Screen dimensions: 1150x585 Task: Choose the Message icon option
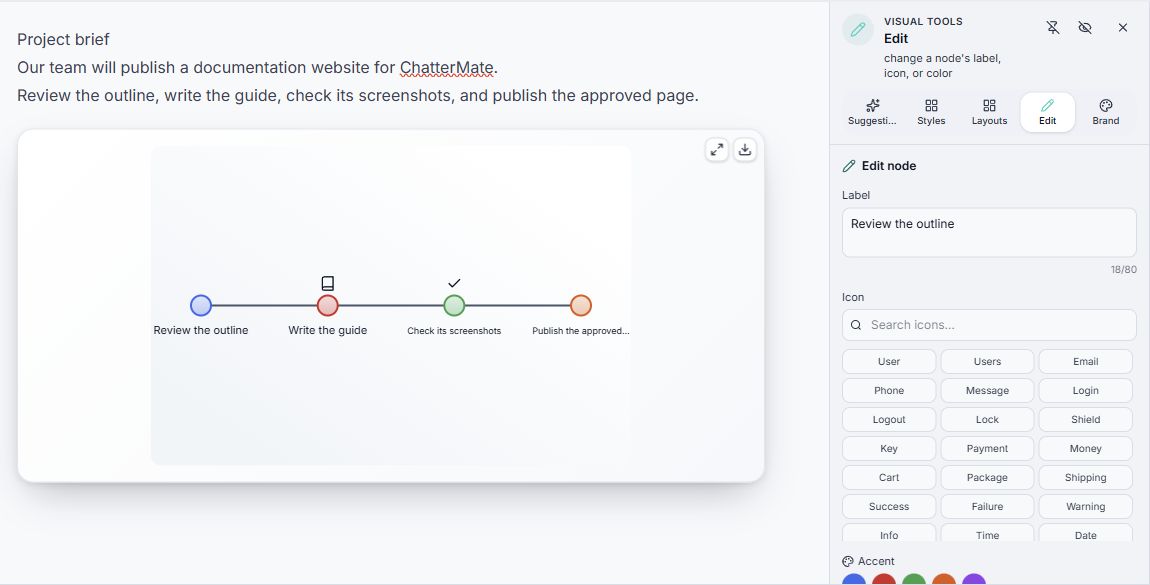pos(987,391)
